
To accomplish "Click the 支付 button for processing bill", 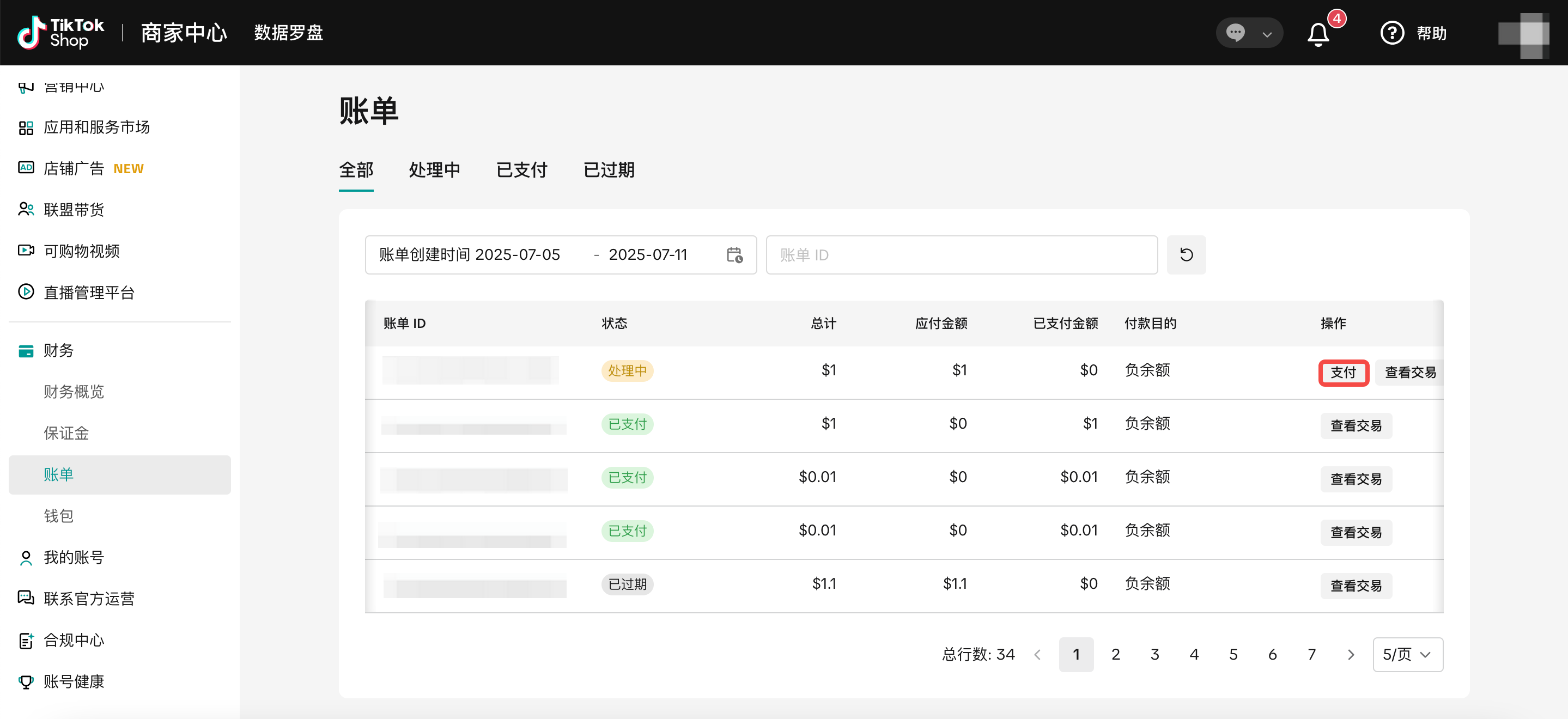I will [1343, 373].
